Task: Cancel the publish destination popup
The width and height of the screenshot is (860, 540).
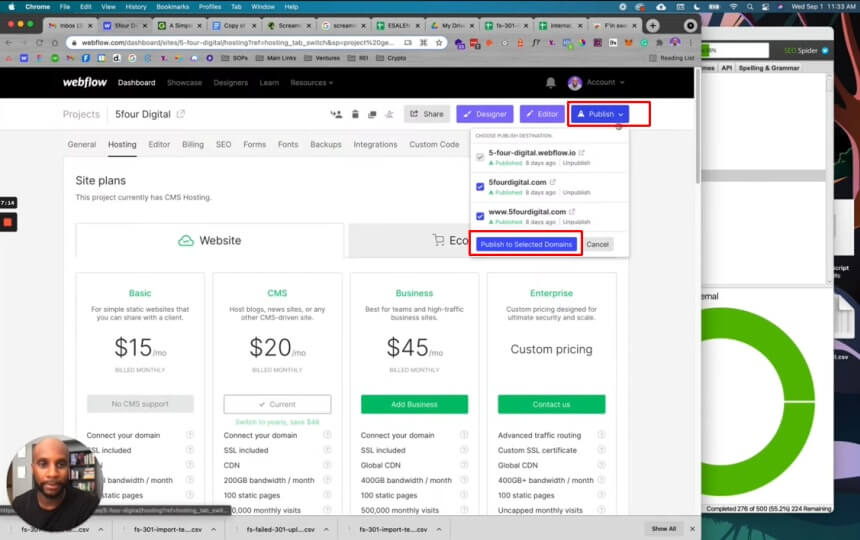Action: tap(597, 245)
